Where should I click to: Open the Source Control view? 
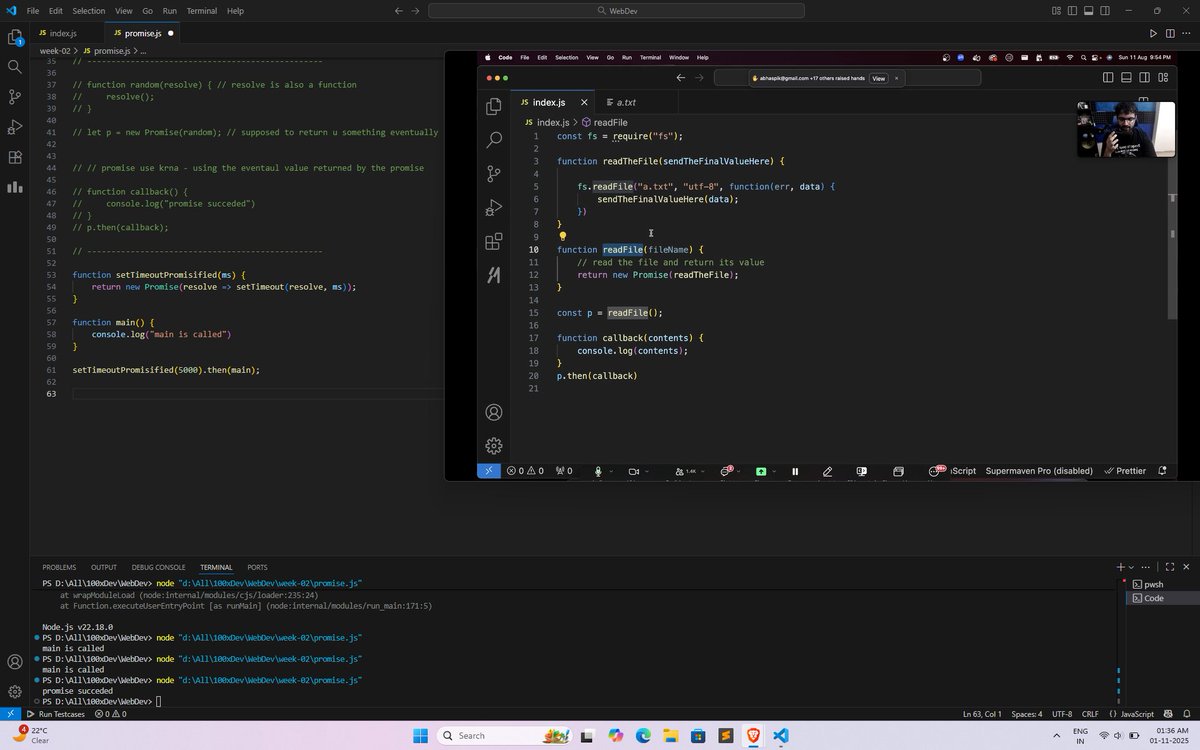(x=15, y=97)
